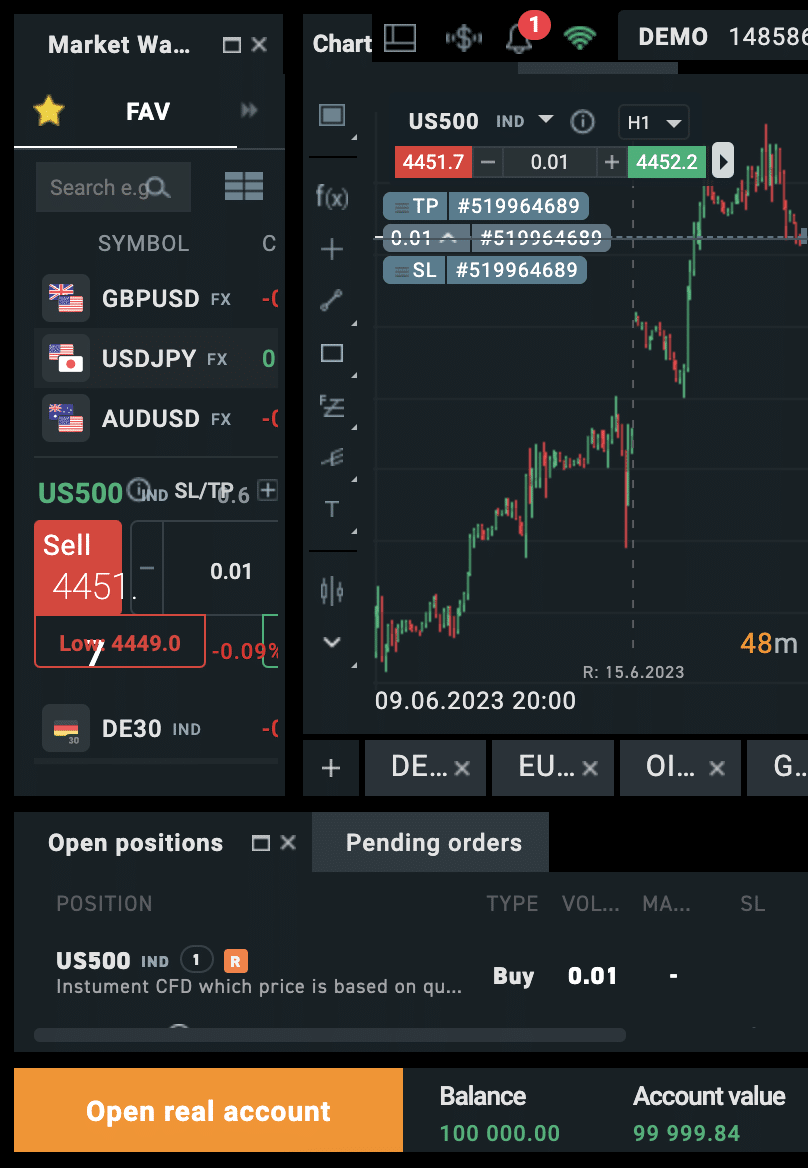Viewport: 808px width, 1168px height.
Task: Switch Market Watch to grid view
Action: (x=244, y=186)
